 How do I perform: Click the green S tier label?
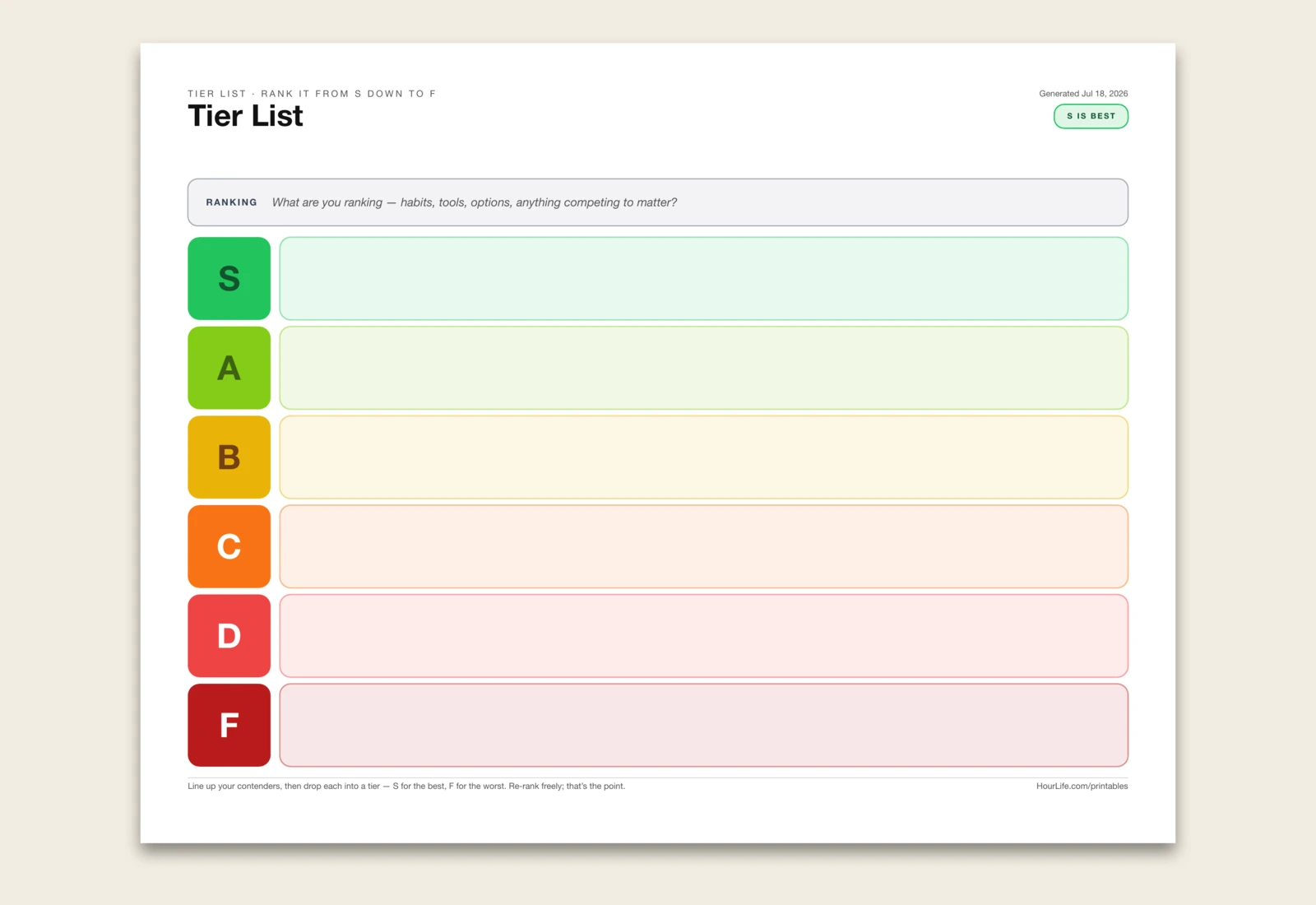[x=229, y=278]
